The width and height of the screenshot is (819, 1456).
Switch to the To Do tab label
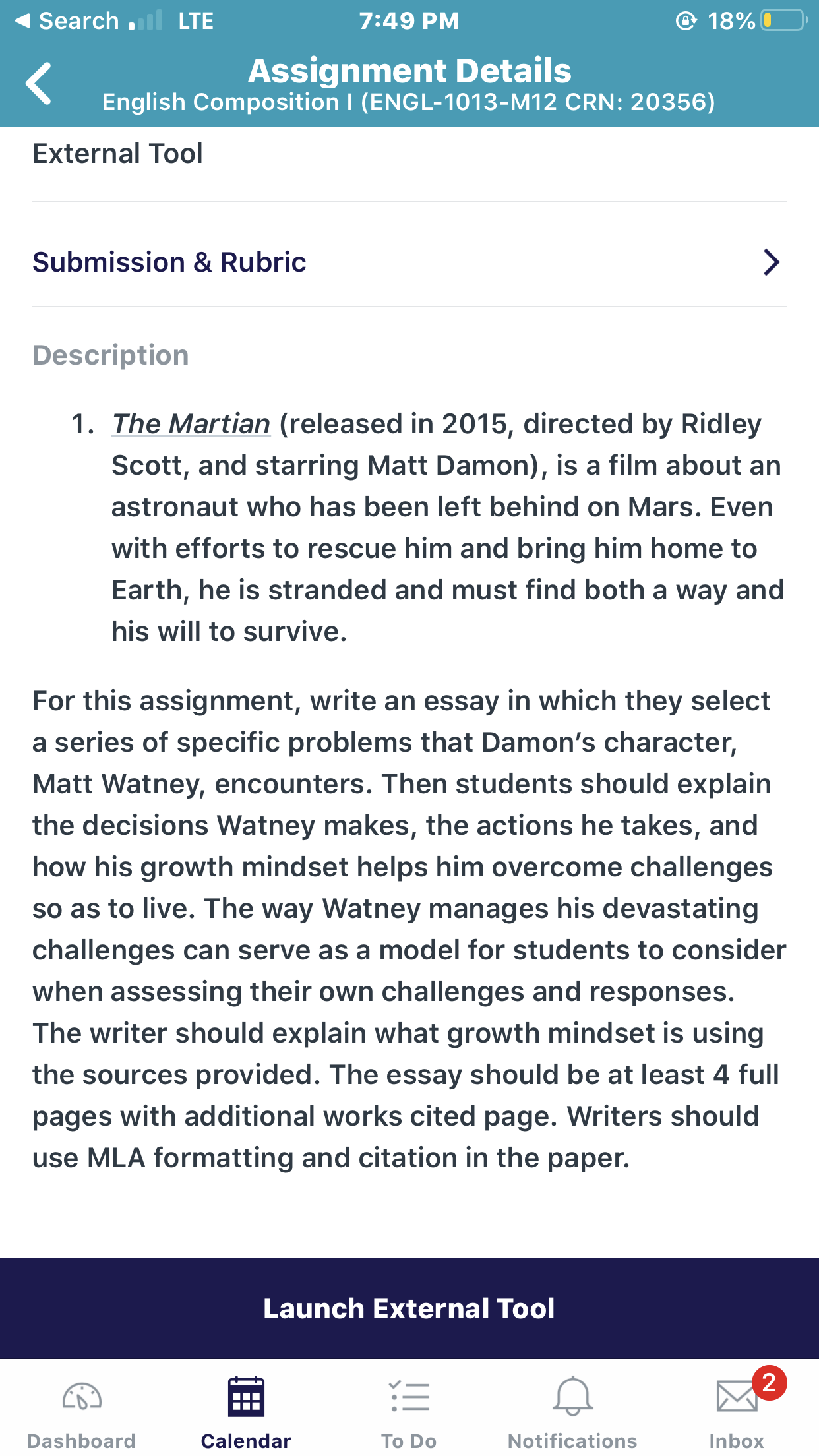point(409,1441)
